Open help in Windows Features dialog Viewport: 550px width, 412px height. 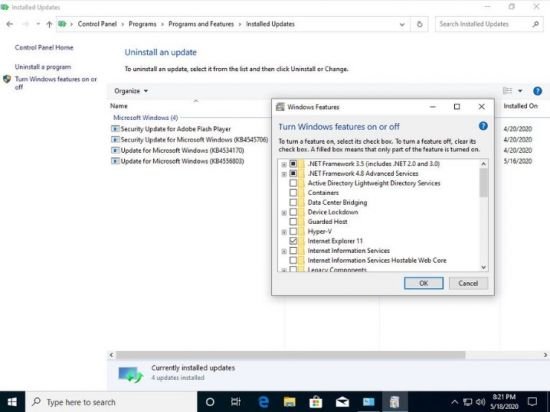pyautogui.click(x=483, y=126)
